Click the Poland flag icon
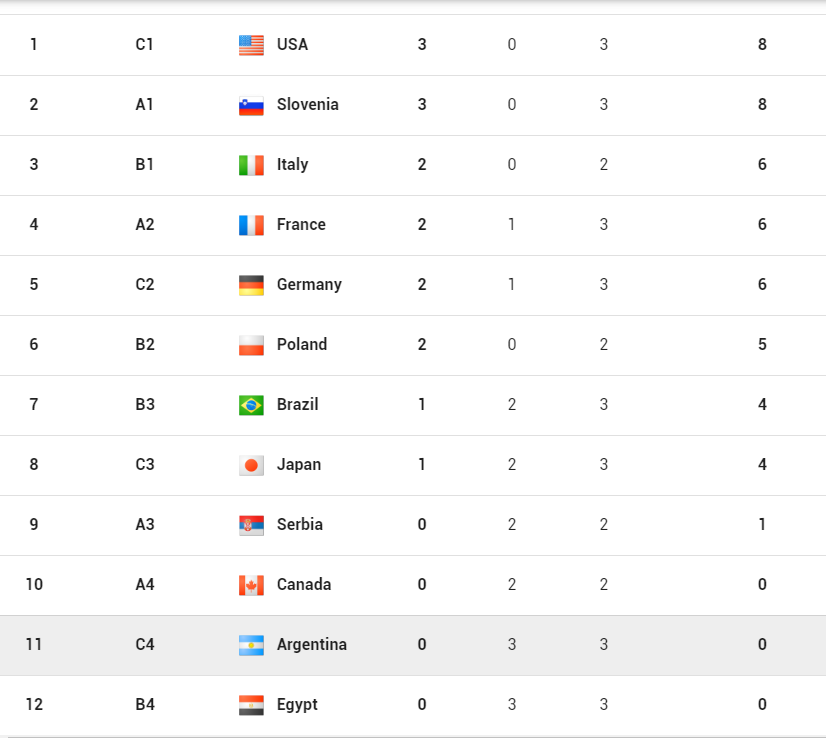This screenshot has height=738, width=826. click(x=251, y=345)
